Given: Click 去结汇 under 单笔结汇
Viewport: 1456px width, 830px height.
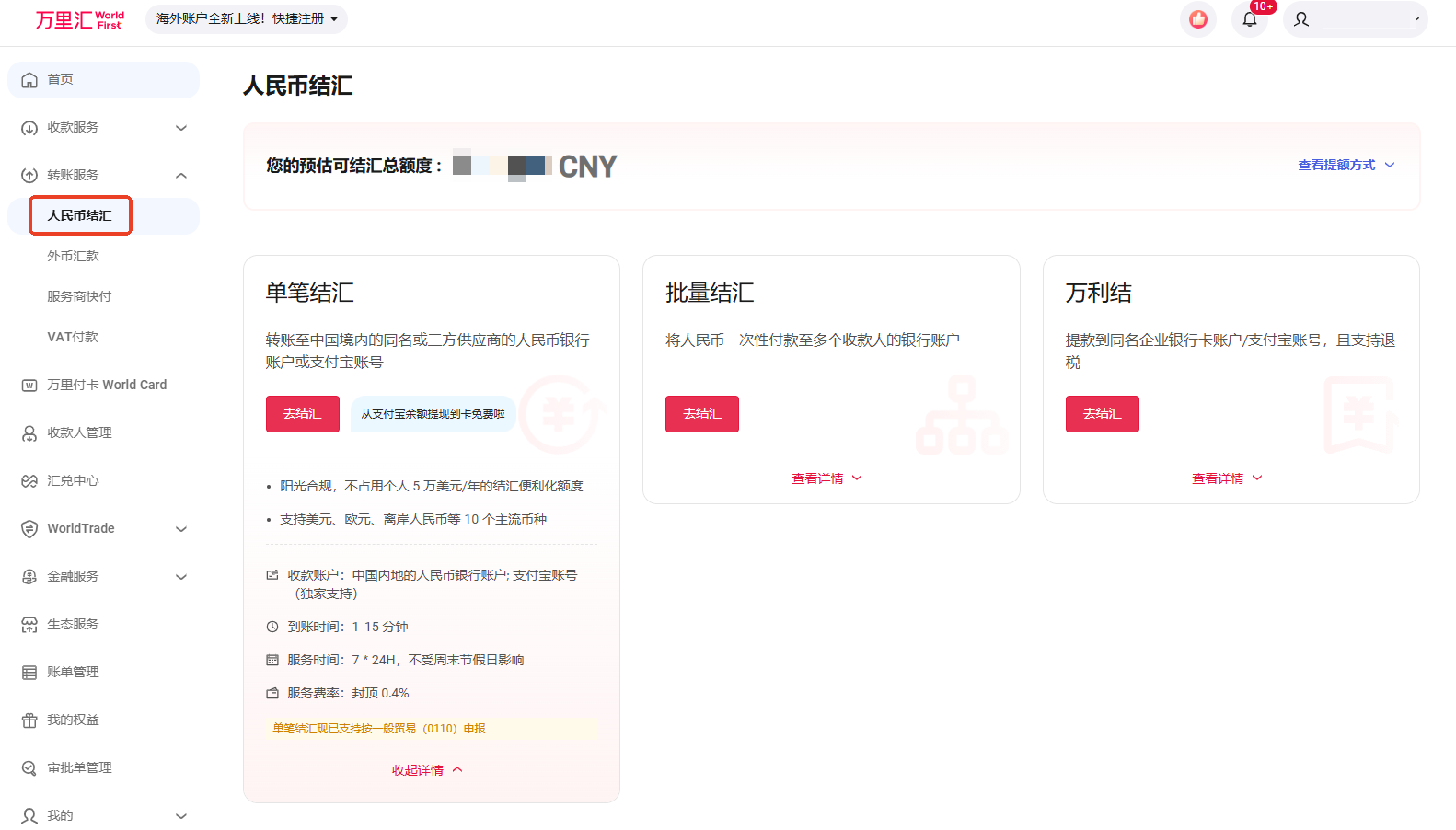Looking at the screenshot, I should click(303, 414).
